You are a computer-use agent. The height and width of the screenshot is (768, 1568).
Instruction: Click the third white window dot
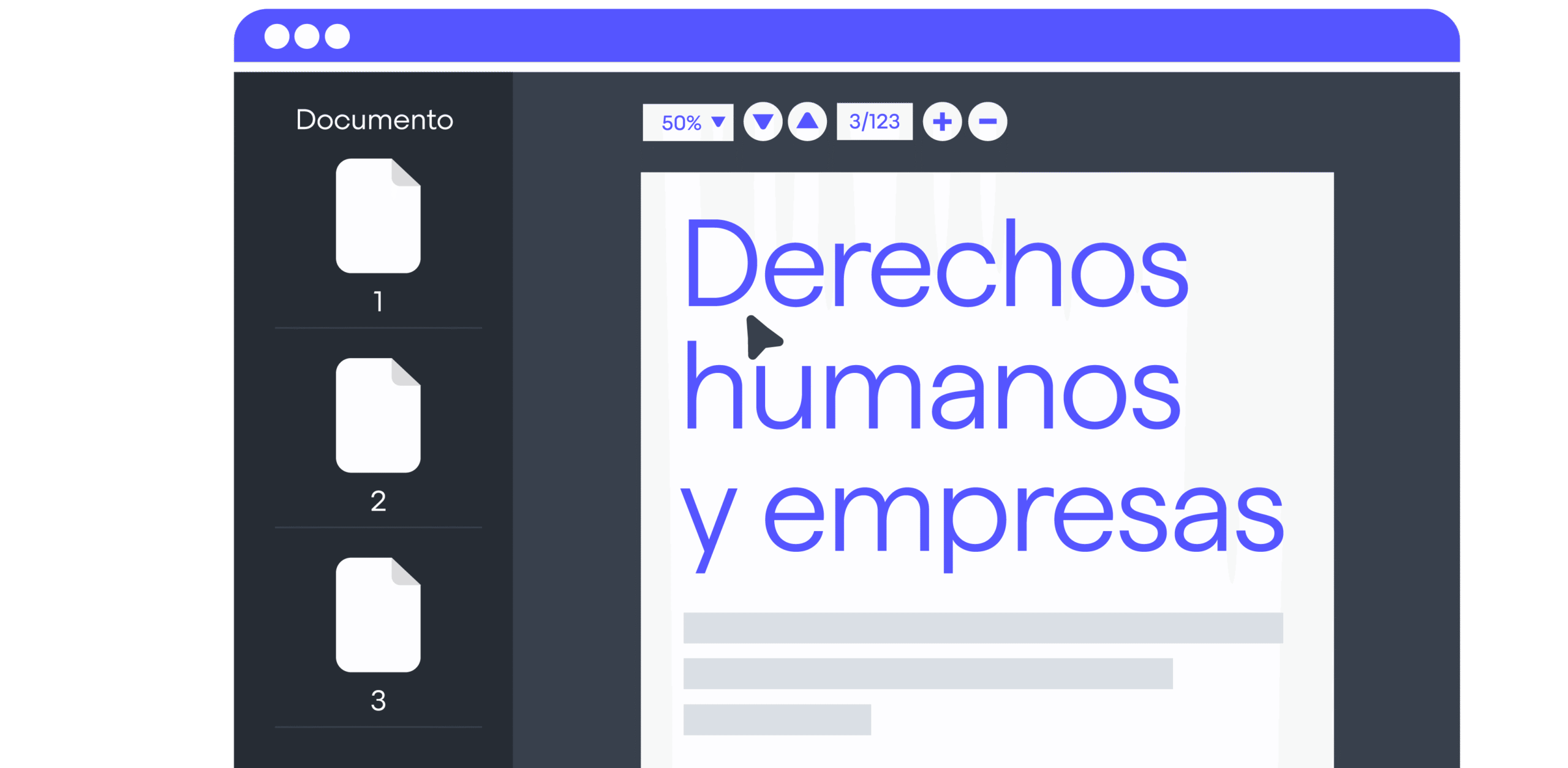point(337,36)
